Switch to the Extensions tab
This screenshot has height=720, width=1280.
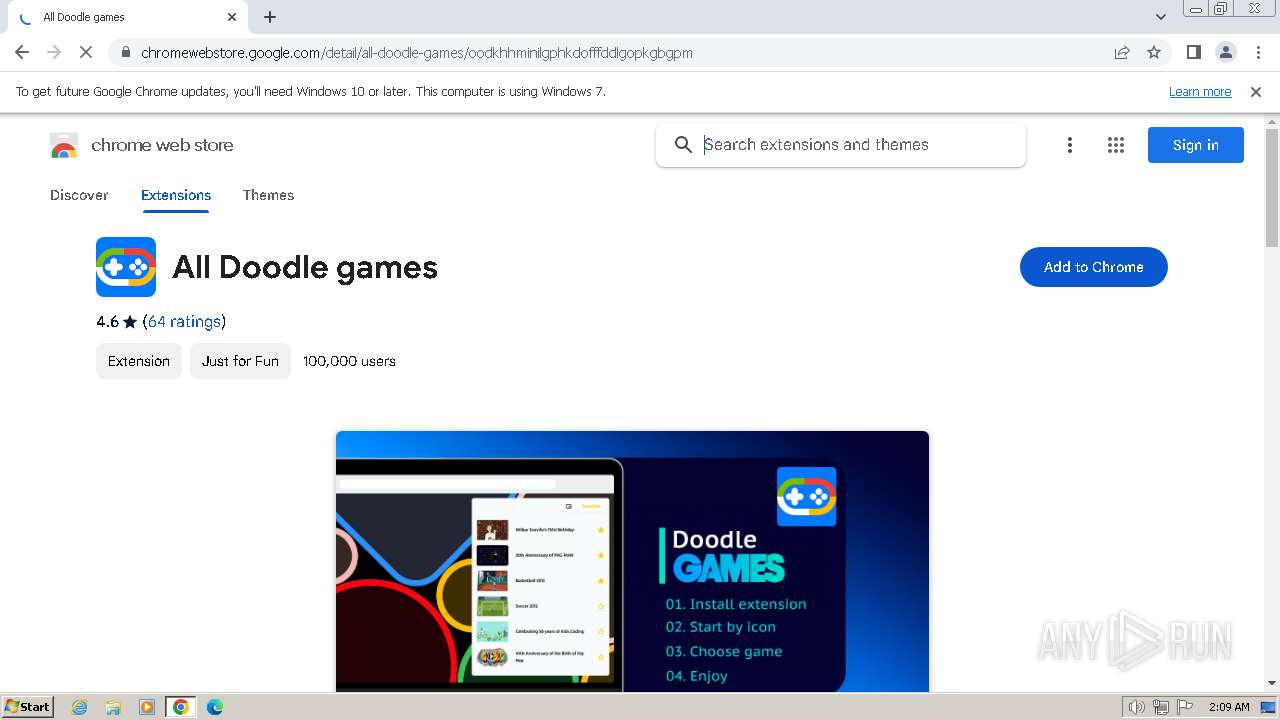[176, 195]
